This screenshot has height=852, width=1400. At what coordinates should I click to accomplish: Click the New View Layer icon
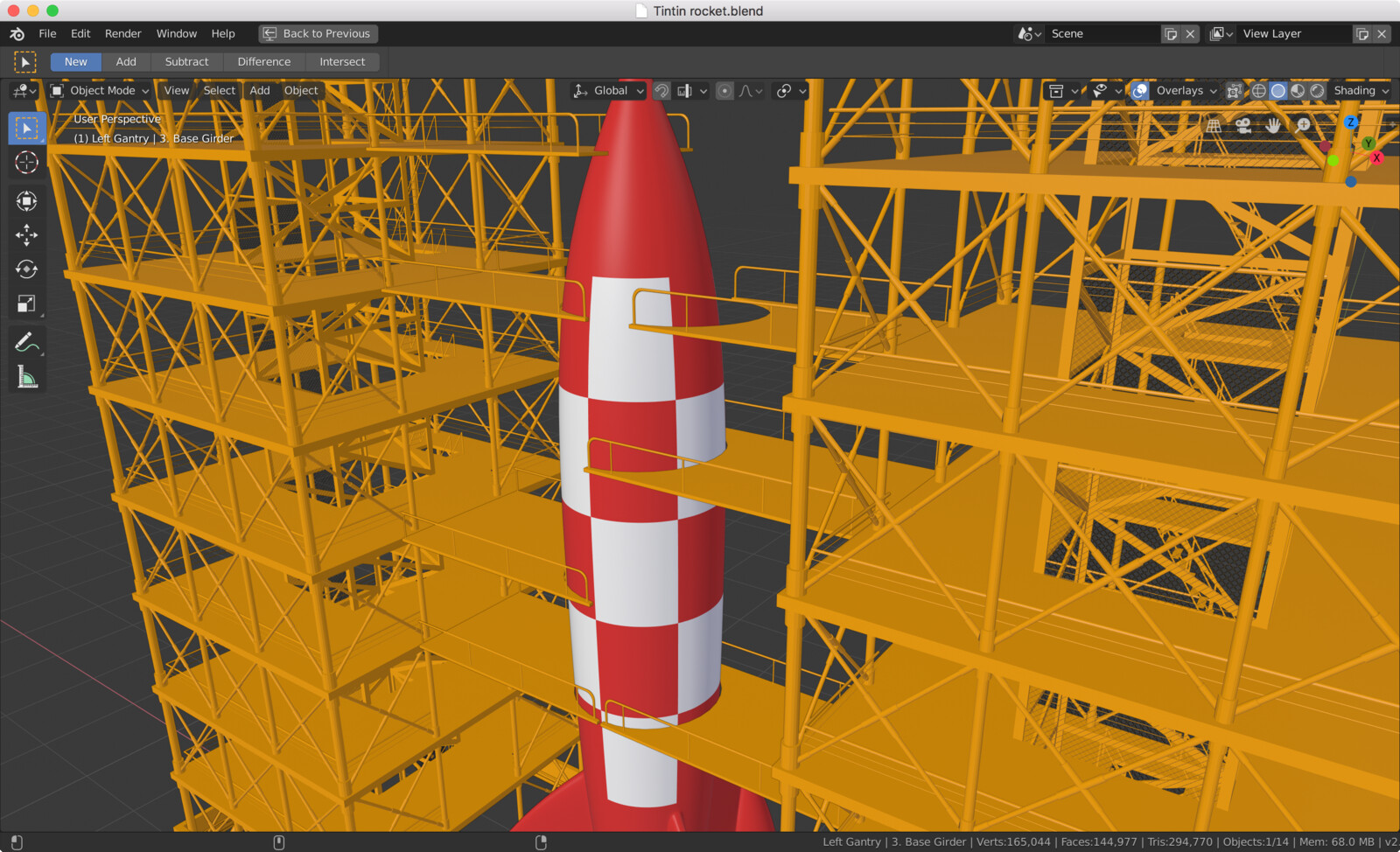(1362, 33)
